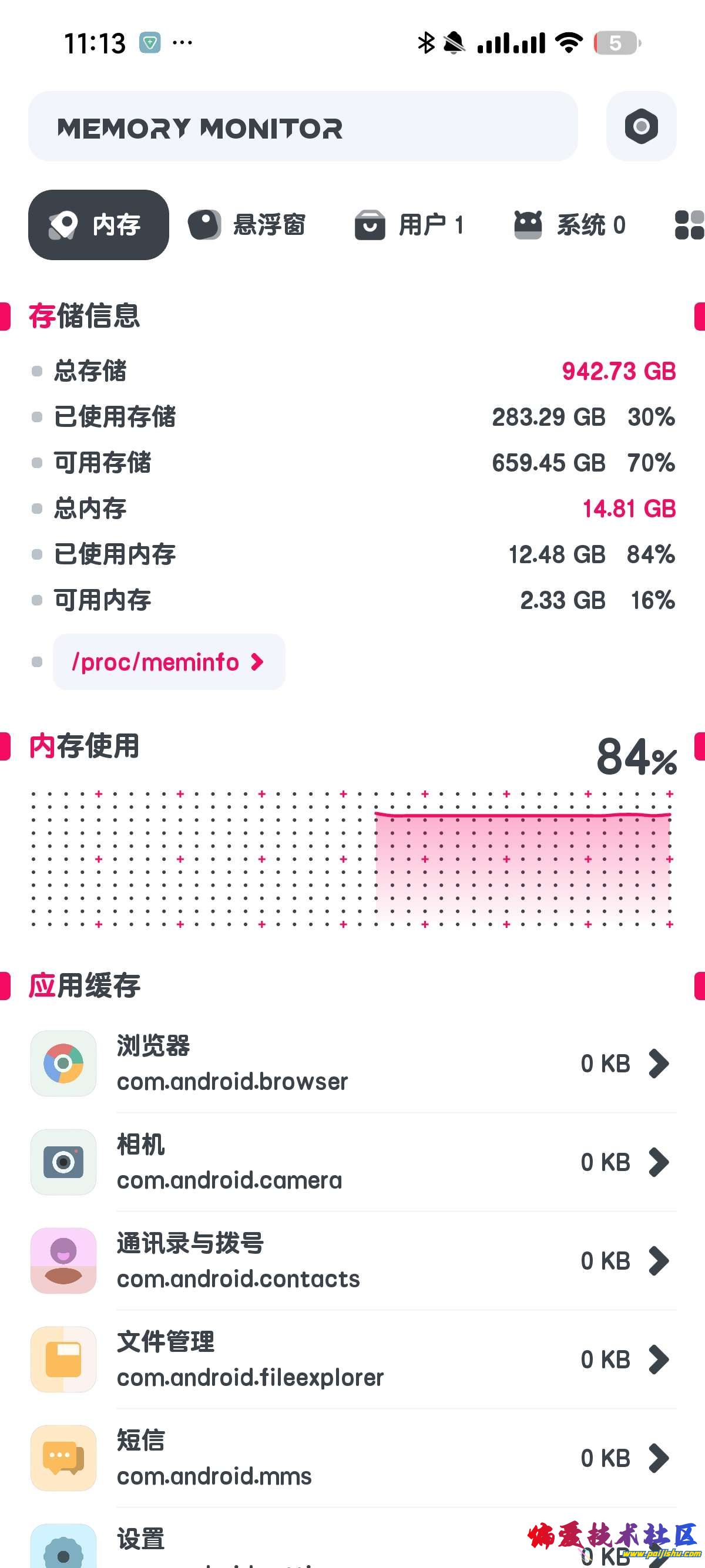Tap the browser app icon
Viewport: 705px width, 1568px height.
pos(63,1064)
